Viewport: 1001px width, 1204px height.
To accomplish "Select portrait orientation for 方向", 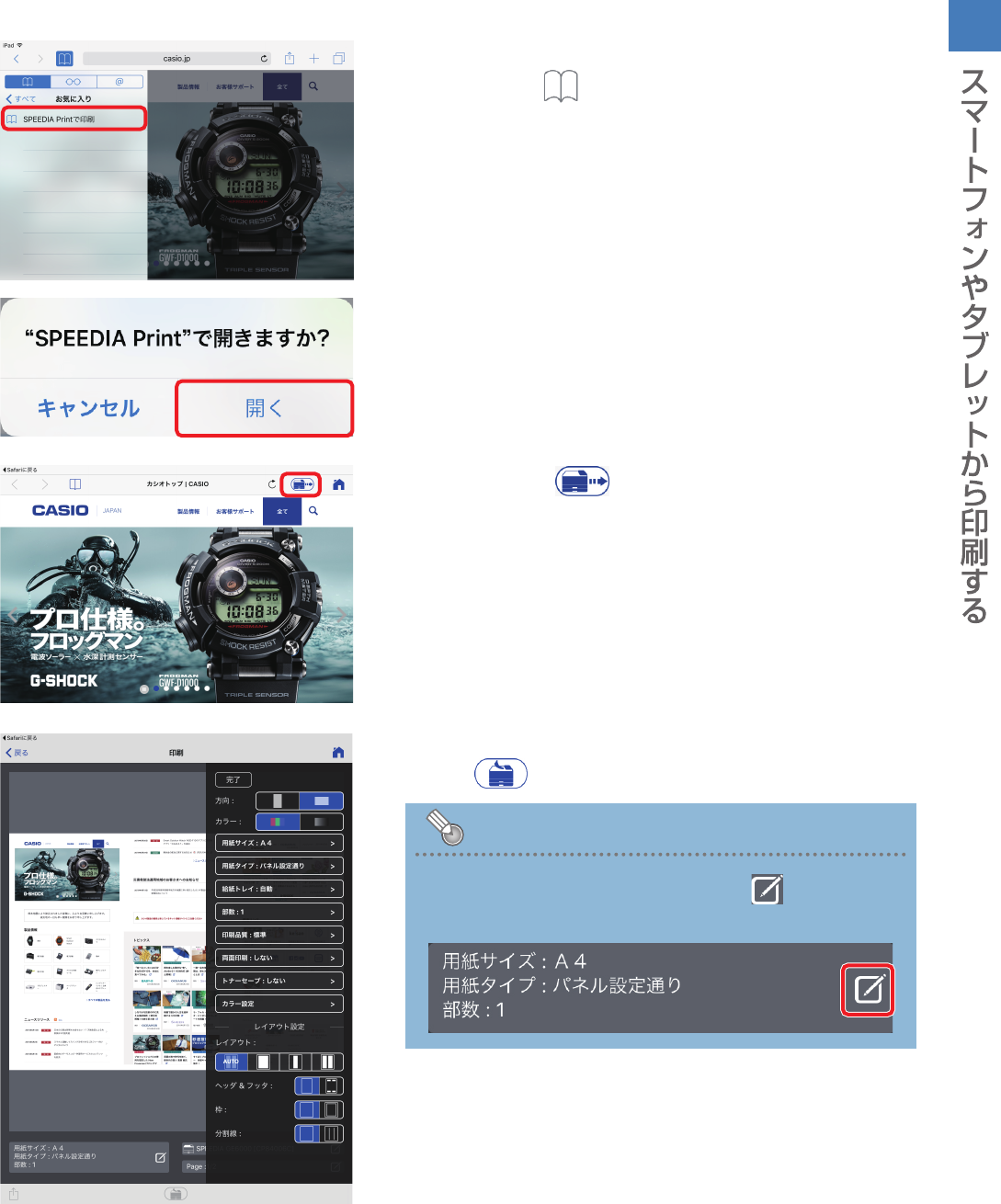I will 278,801.
